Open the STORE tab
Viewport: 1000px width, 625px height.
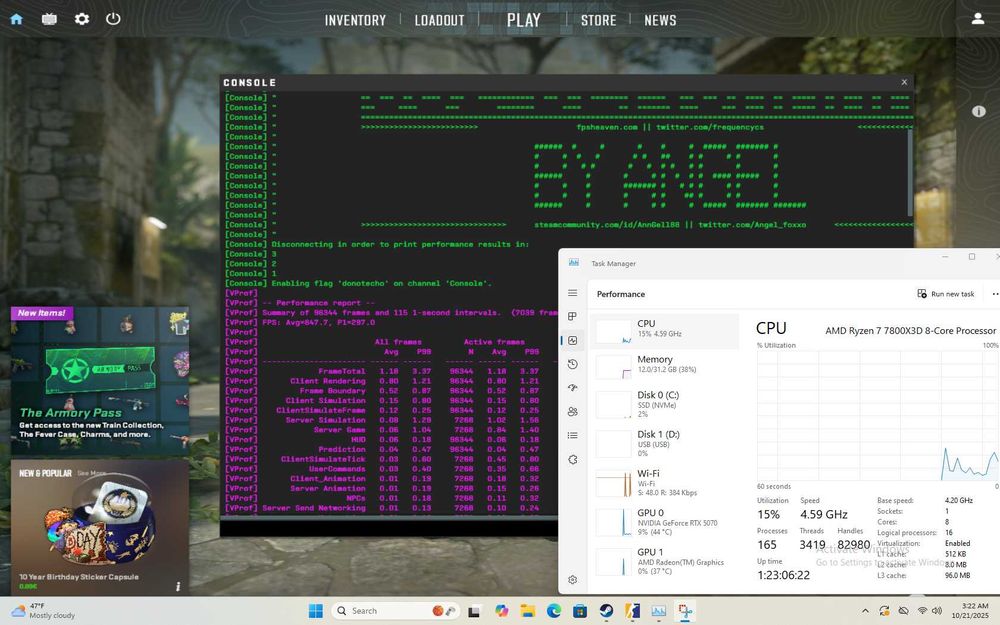pyautogui.click(x=598, y=20)
